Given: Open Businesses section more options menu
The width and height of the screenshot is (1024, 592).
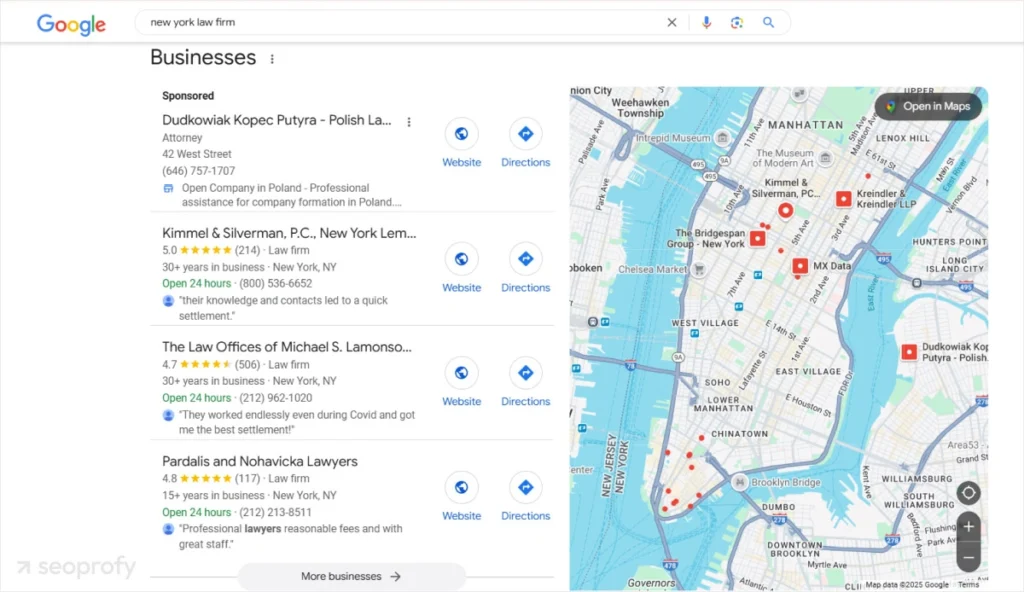Looking at the screenshot, I should coord(272,59).
